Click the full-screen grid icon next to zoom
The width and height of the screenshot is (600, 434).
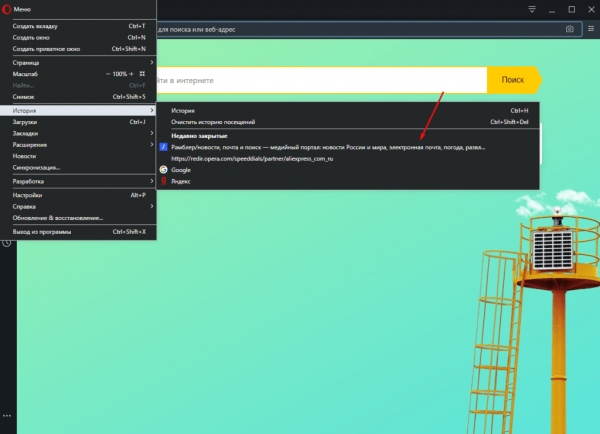pos(142,74)
